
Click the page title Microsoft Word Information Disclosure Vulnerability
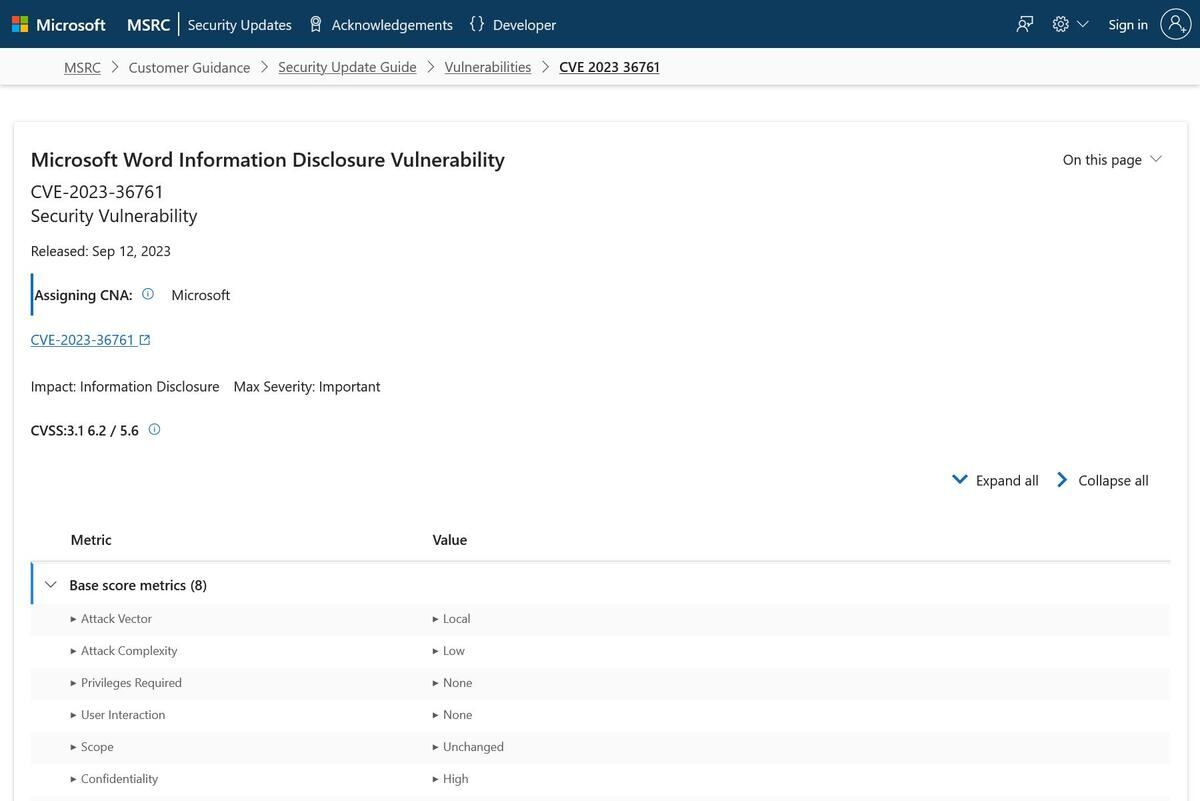(x=268, y=159)
